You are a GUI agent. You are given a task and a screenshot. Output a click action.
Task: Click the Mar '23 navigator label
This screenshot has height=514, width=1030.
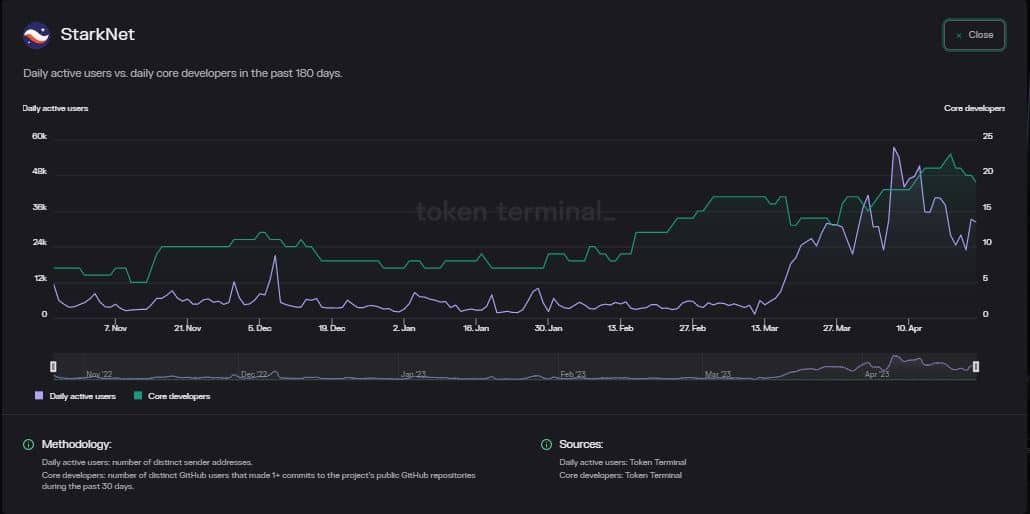[717, 374]
